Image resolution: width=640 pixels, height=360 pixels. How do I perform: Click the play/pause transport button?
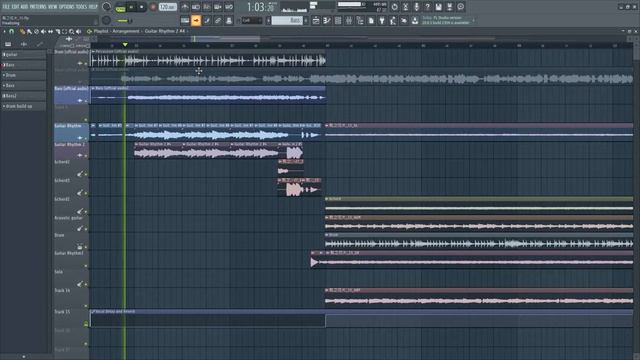point(131,7)
